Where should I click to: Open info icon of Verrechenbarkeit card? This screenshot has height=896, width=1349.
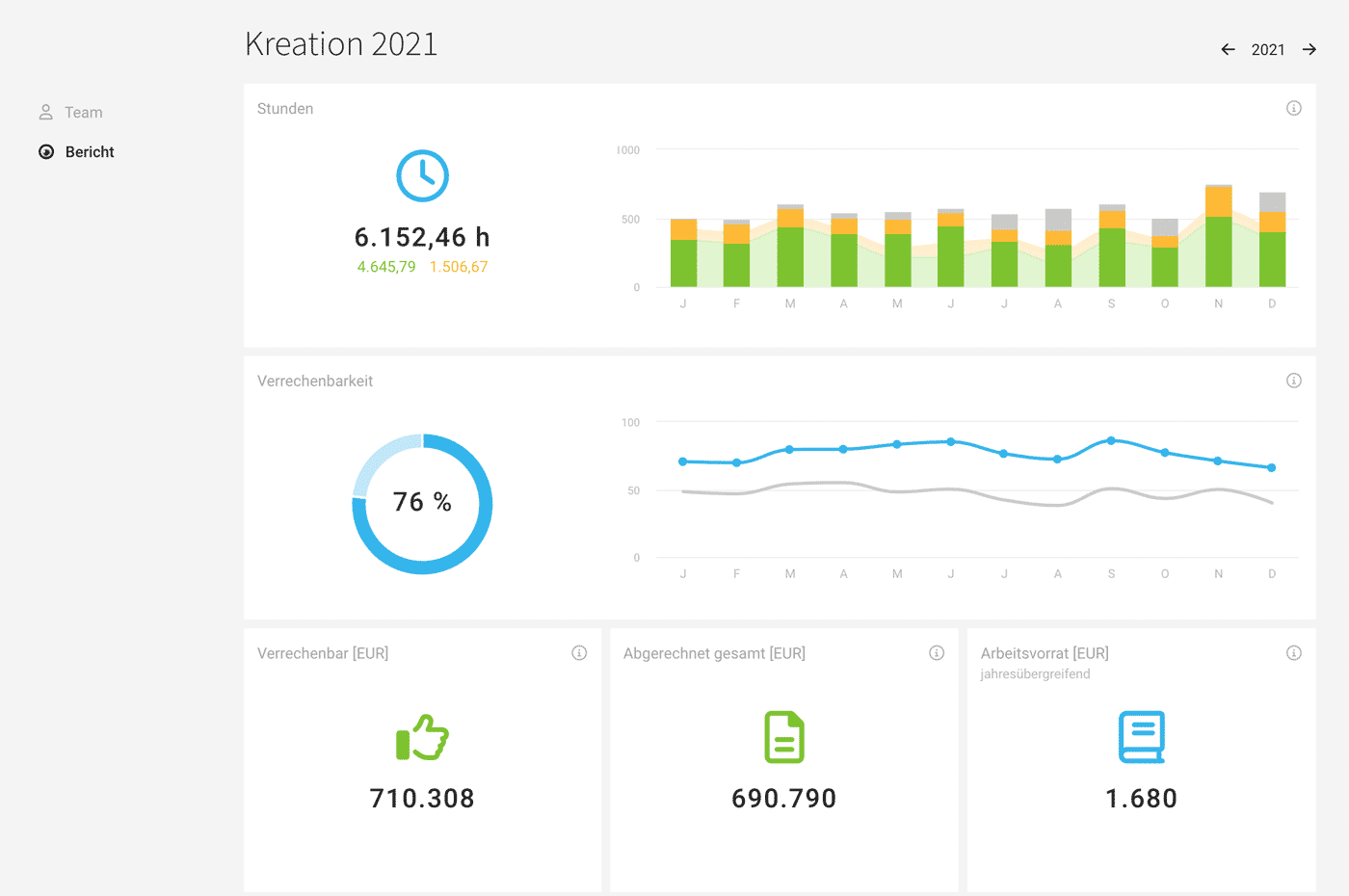point(1294,381)
